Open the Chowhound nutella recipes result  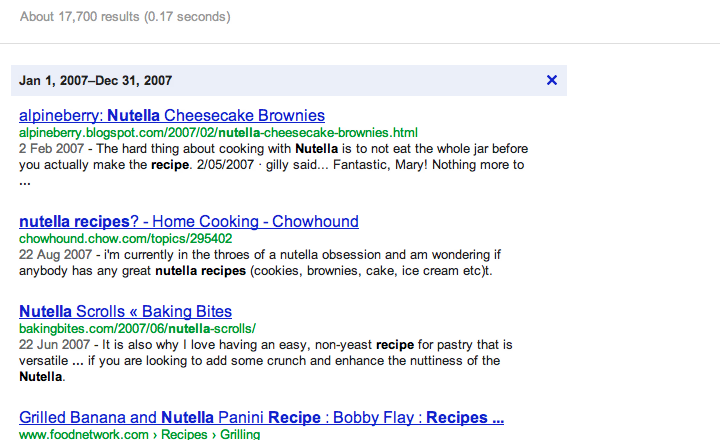pyautogui.click(x=189, y=221)
